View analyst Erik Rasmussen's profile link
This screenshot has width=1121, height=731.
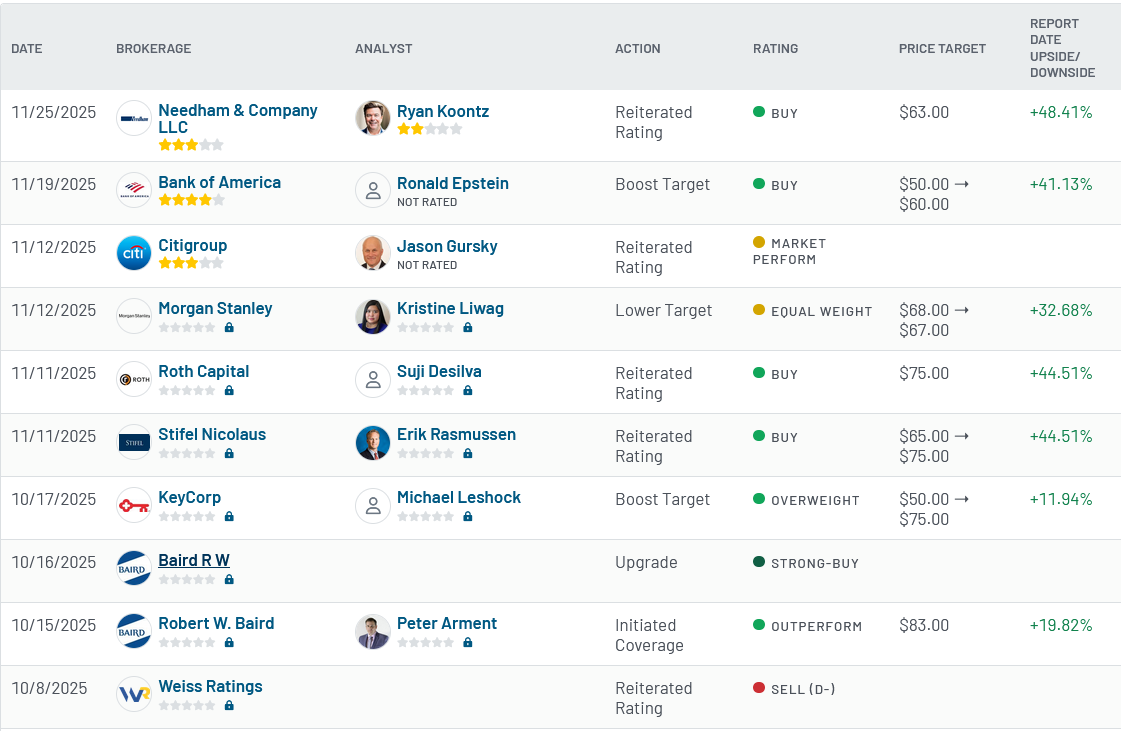[456, 434]
